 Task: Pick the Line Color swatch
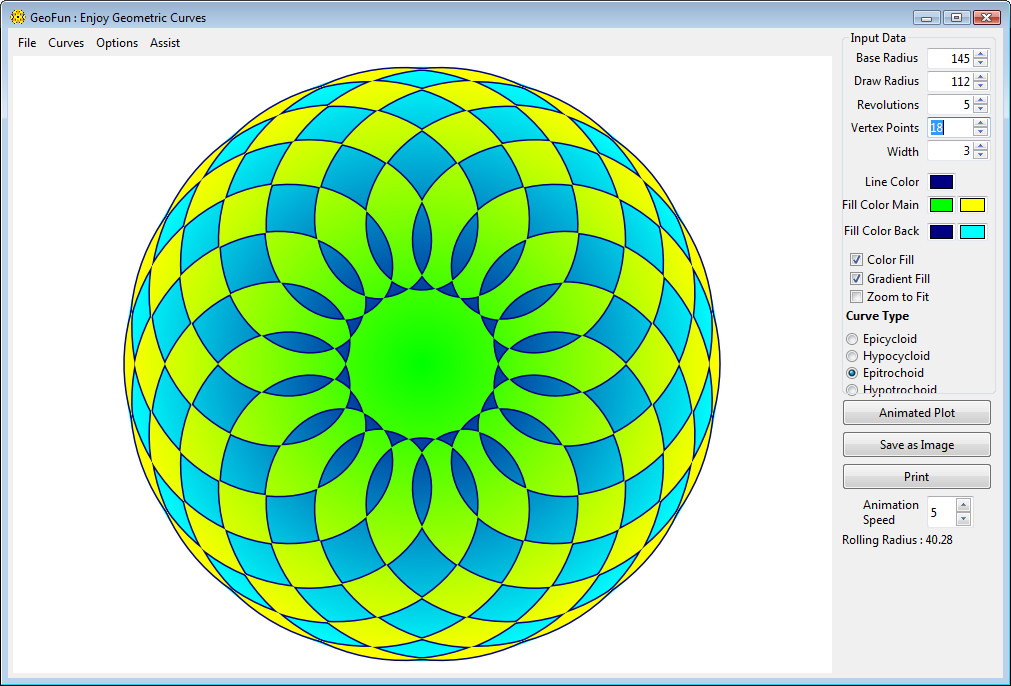click(941, 182)
